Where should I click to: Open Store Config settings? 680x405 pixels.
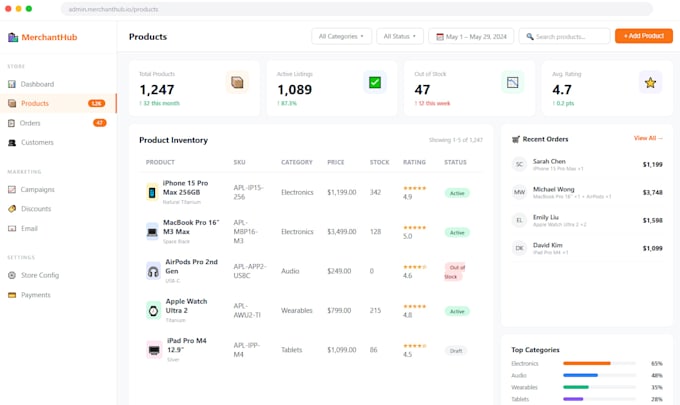(58, 275)
